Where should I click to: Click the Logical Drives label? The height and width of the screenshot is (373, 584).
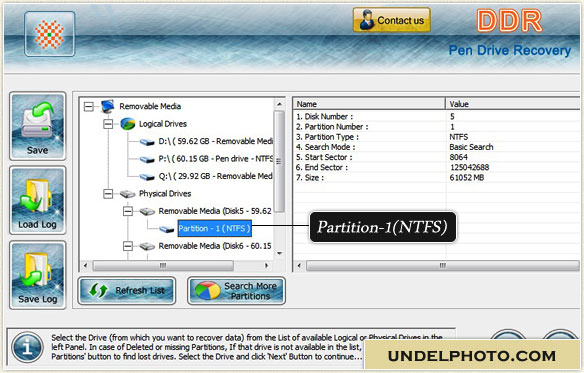coord(163,124)
